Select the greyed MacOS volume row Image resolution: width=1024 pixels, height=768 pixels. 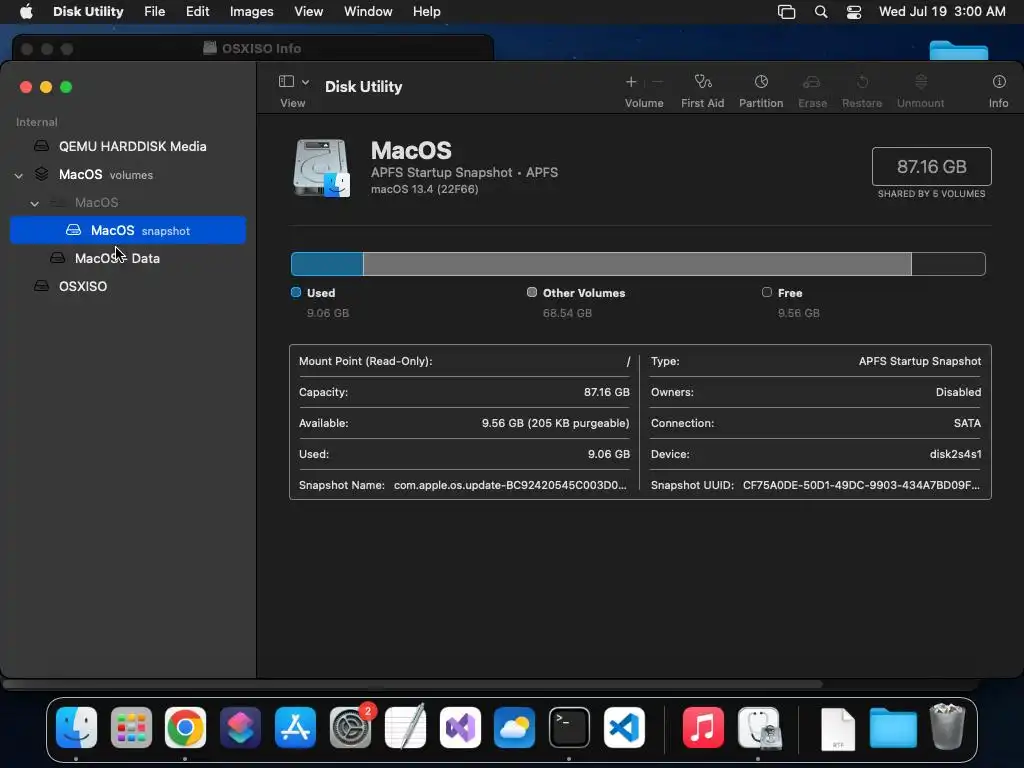click(x=127, y=202)
